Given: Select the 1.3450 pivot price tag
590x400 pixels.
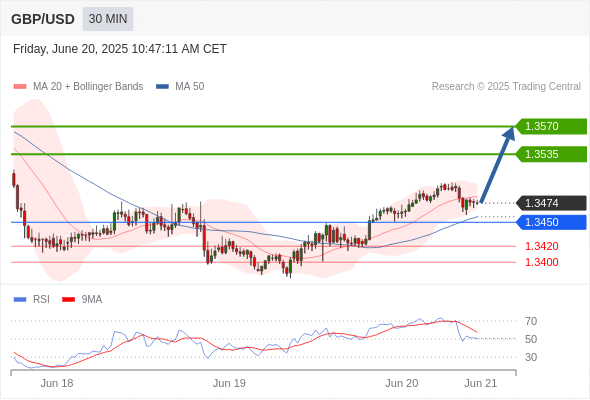Looking at the screenshot, I should coord(551,222).
